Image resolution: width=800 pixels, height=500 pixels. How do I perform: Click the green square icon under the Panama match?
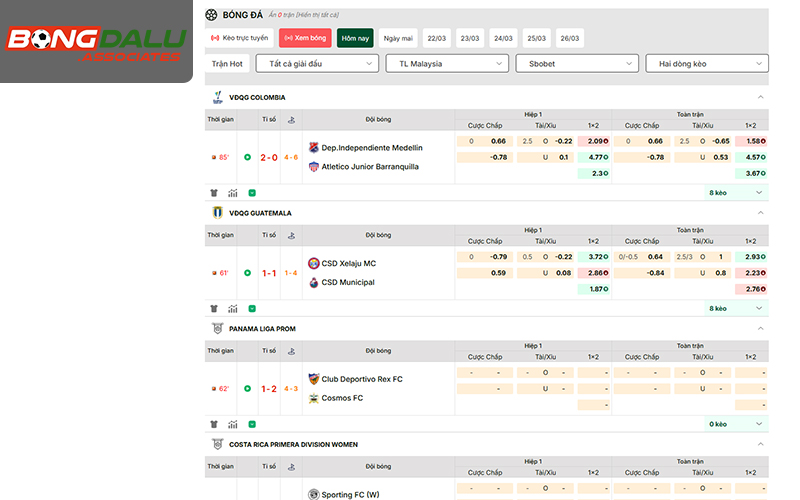(x=252, y=424)
